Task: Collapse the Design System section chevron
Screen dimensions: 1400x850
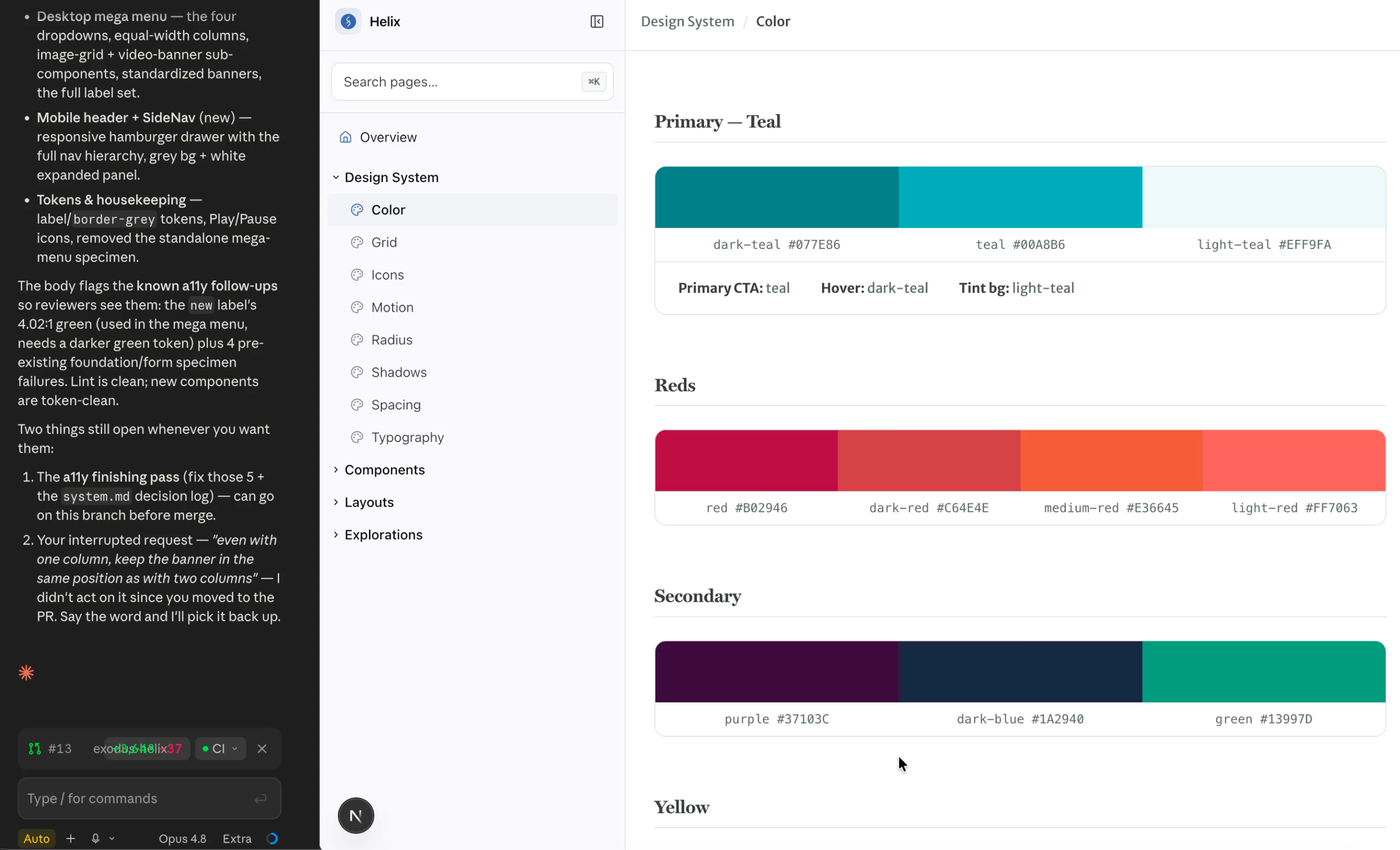Action: (x=336, y=178)
